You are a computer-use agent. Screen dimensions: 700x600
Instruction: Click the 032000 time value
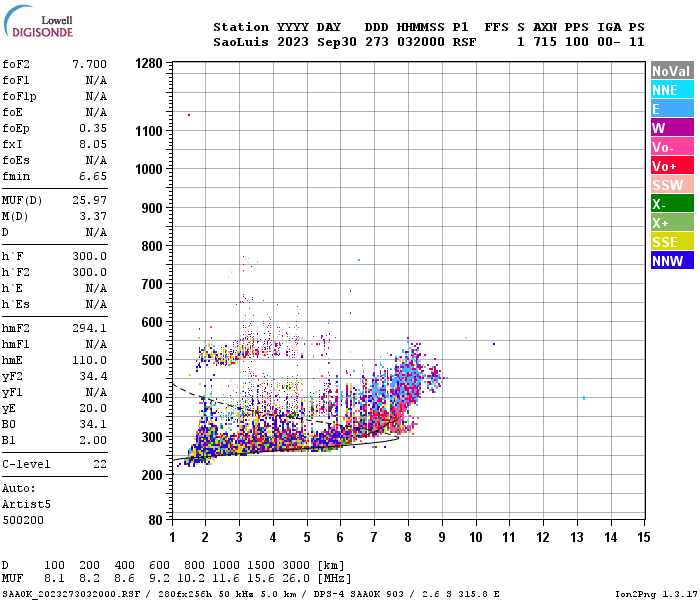[421, 42]
